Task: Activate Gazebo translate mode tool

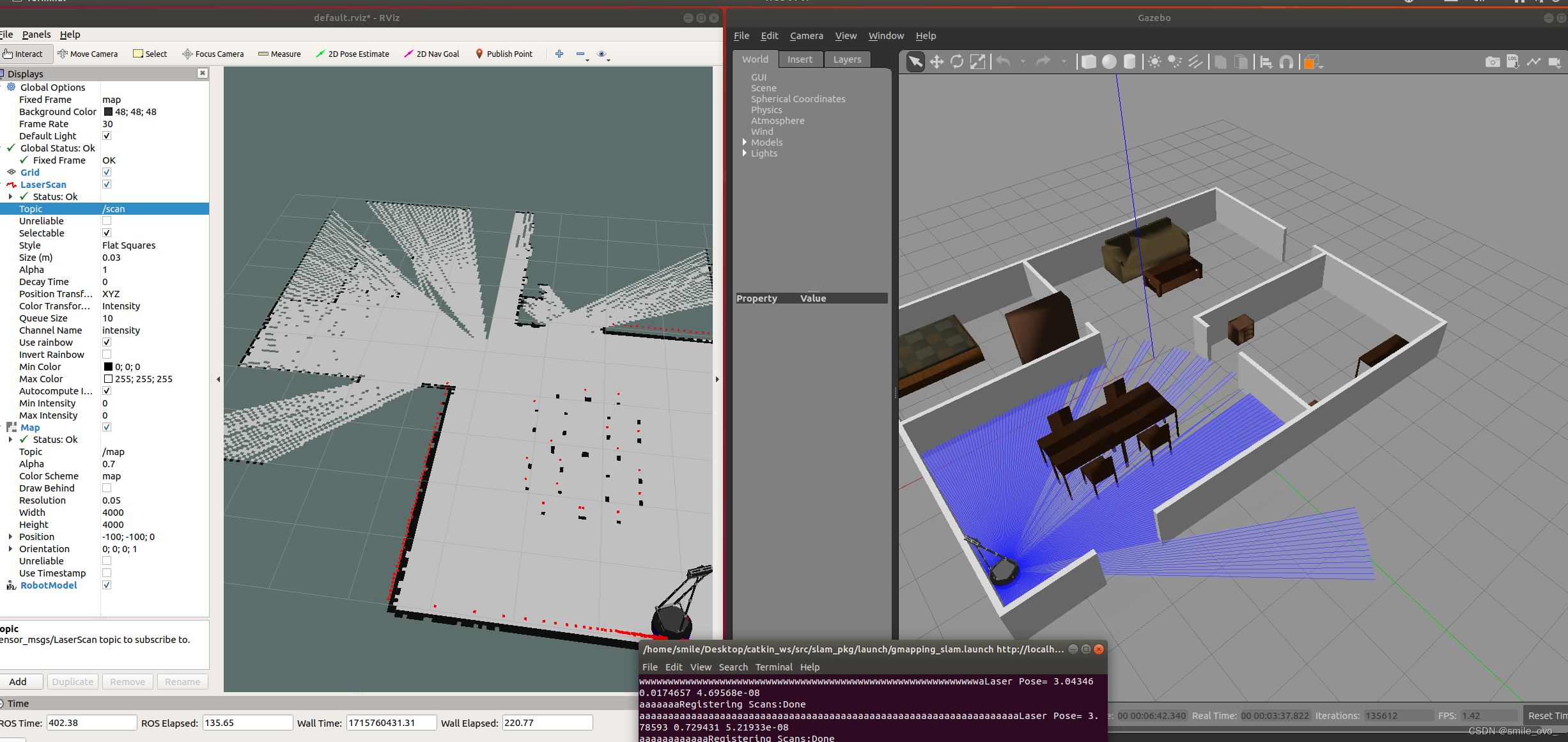Action: click(x=936, y=62)
